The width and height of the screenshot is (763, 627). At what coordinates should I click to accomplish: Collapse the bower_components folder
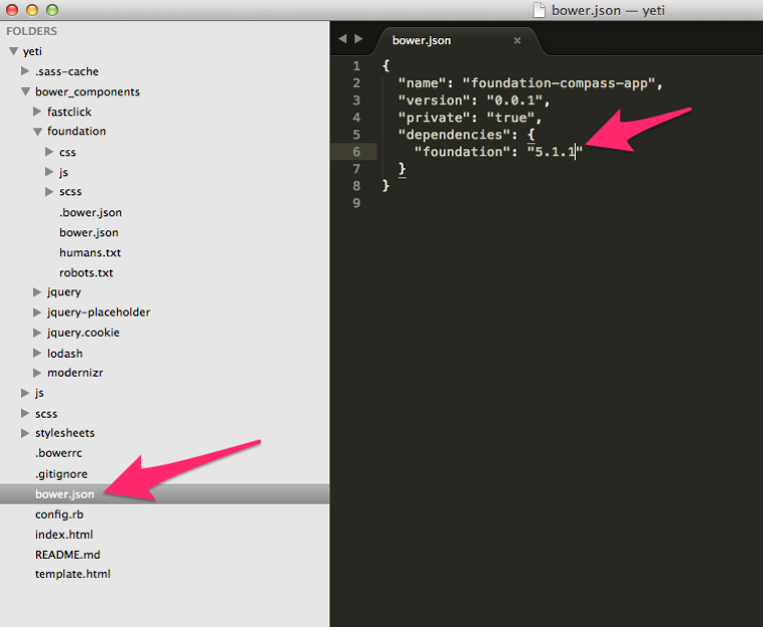click(x=25, y=91)
